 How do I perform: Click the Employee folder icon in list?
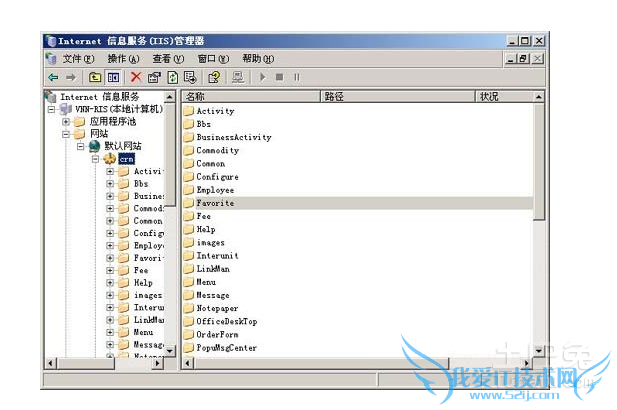pyautogui.click(x=189, y=190)
